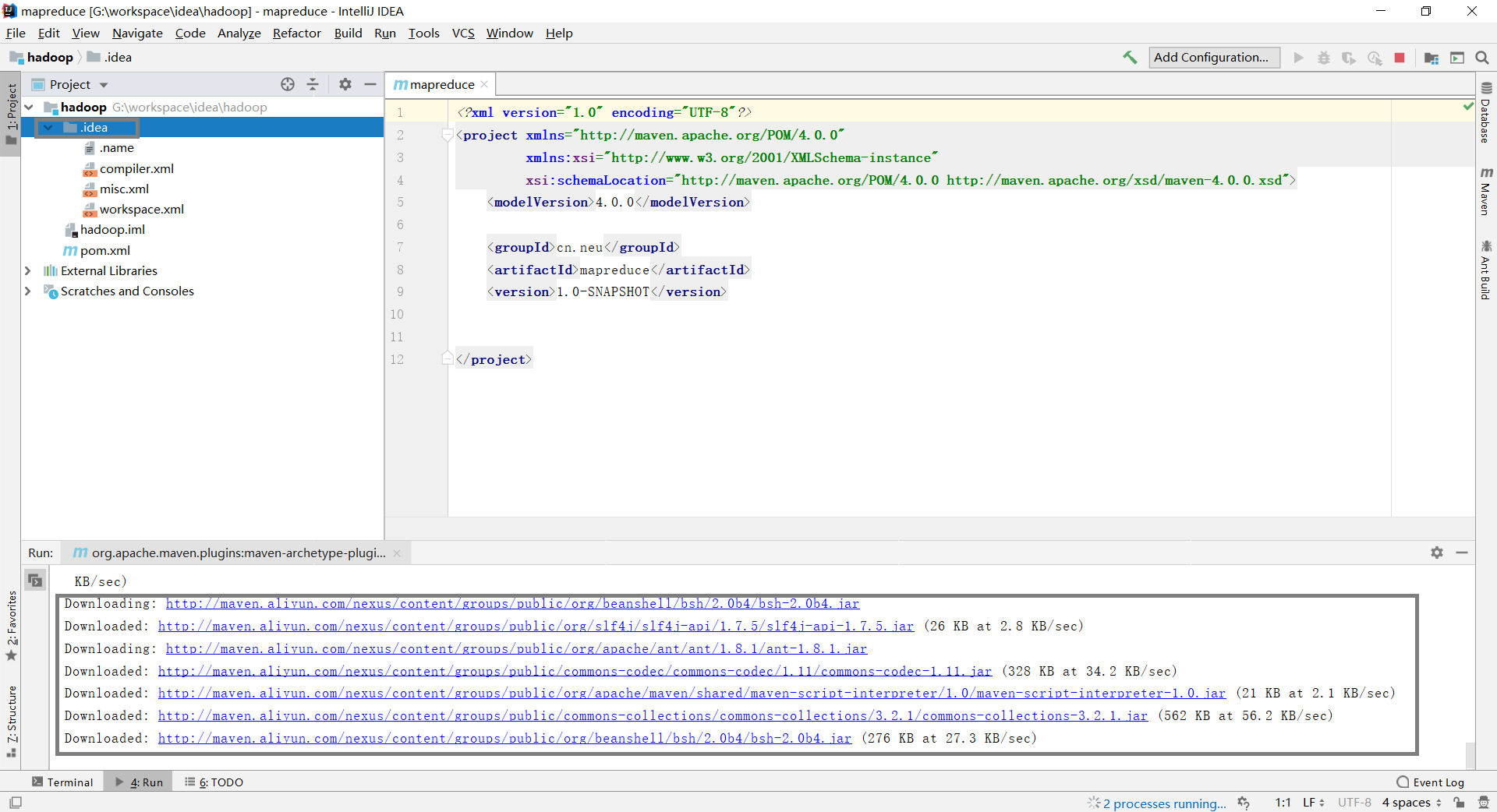Screen dimensions: 1497x812
Task: Toggle the 2: Favorites side tab
Action: [11, 626]
